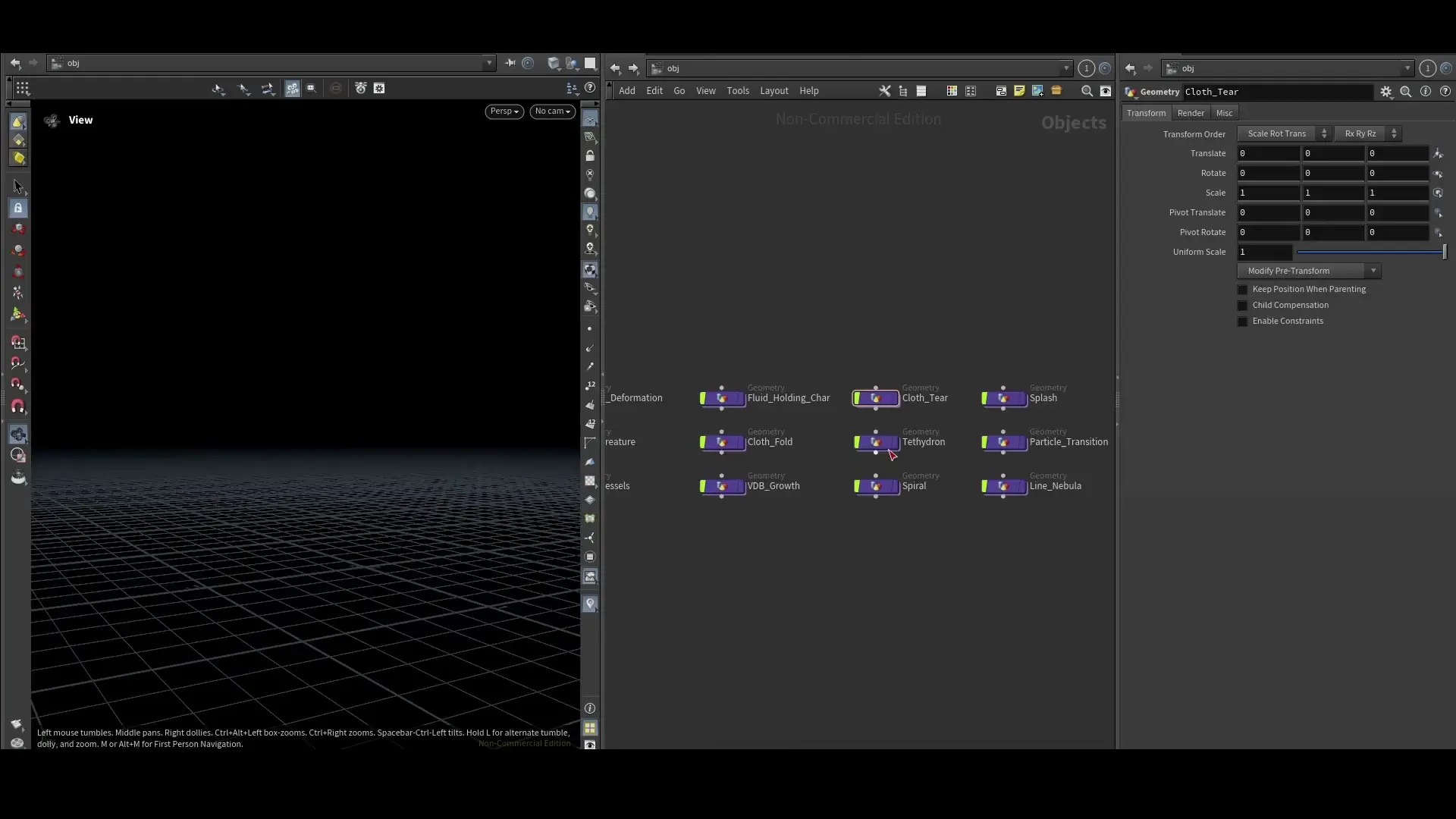Click the Scale Rot Trans transform order button
Viewport: 1456px width, 819px height.
point(1280,133)
